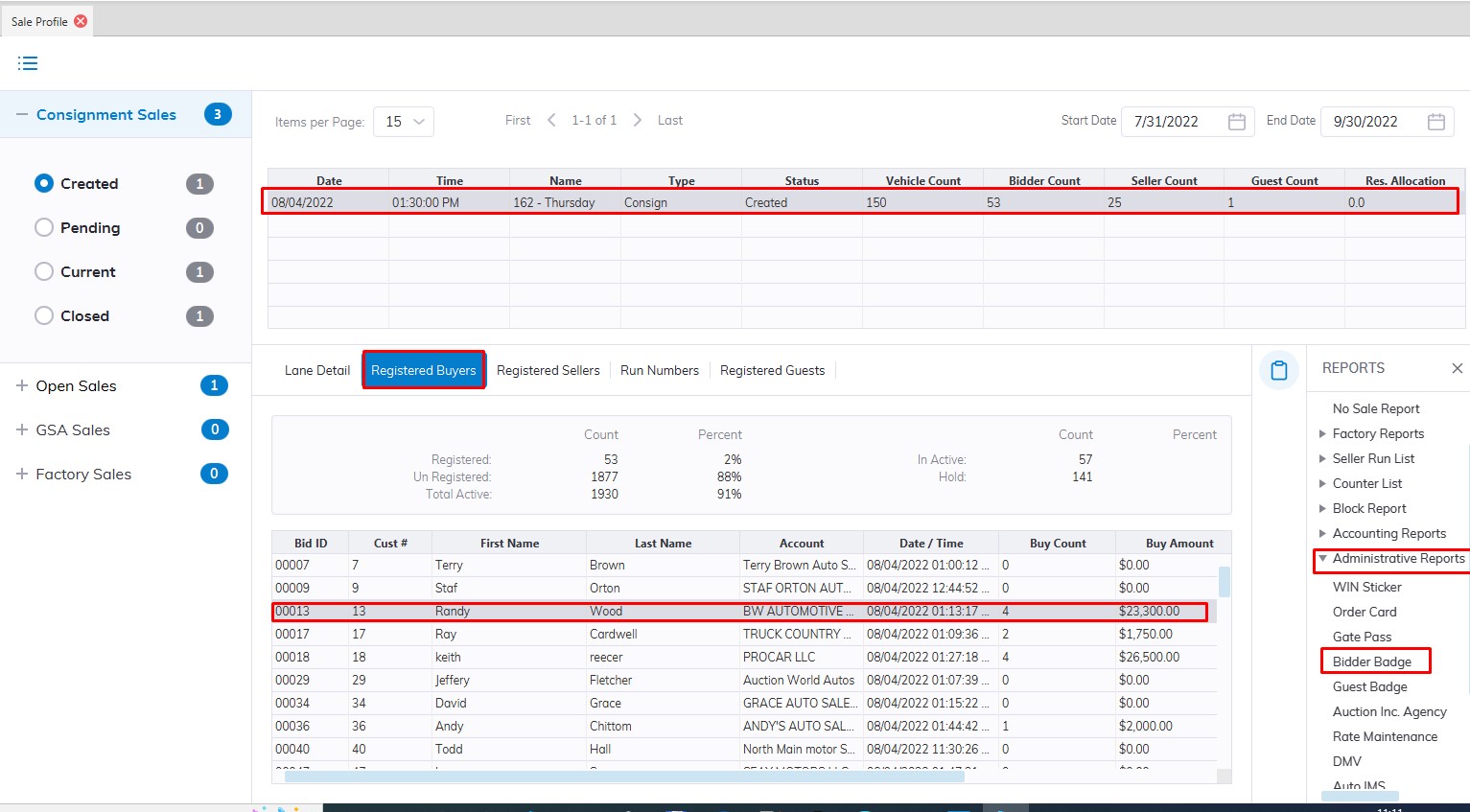Switch to the Lane Detail tab
This screenshot has height=812, width=1470.
316,370
